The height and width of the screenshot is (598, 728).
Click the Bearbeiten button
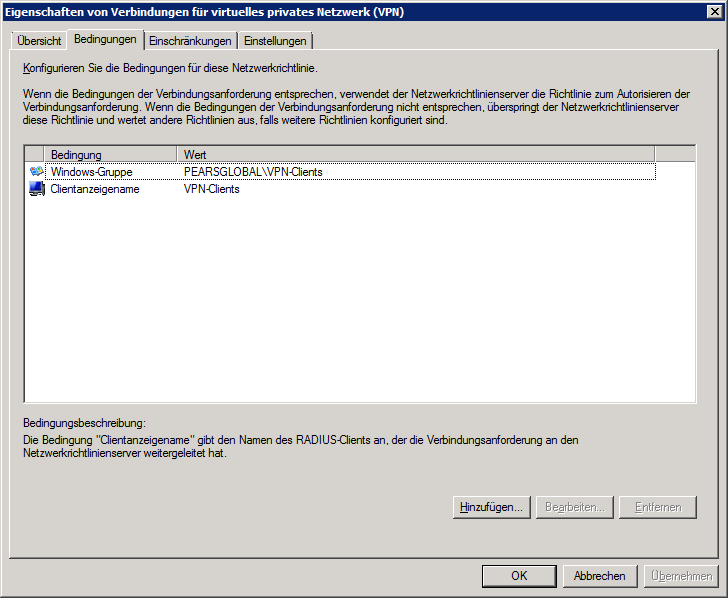click(574, 507)
